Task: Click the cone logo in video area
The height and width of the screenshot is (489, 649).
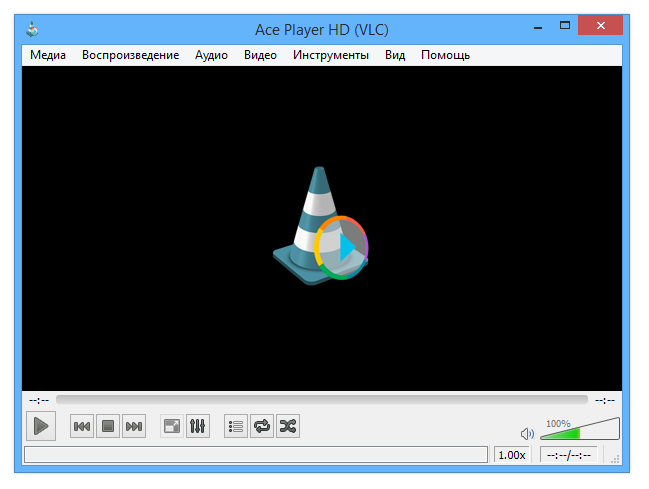Action: tap(321, 226)
